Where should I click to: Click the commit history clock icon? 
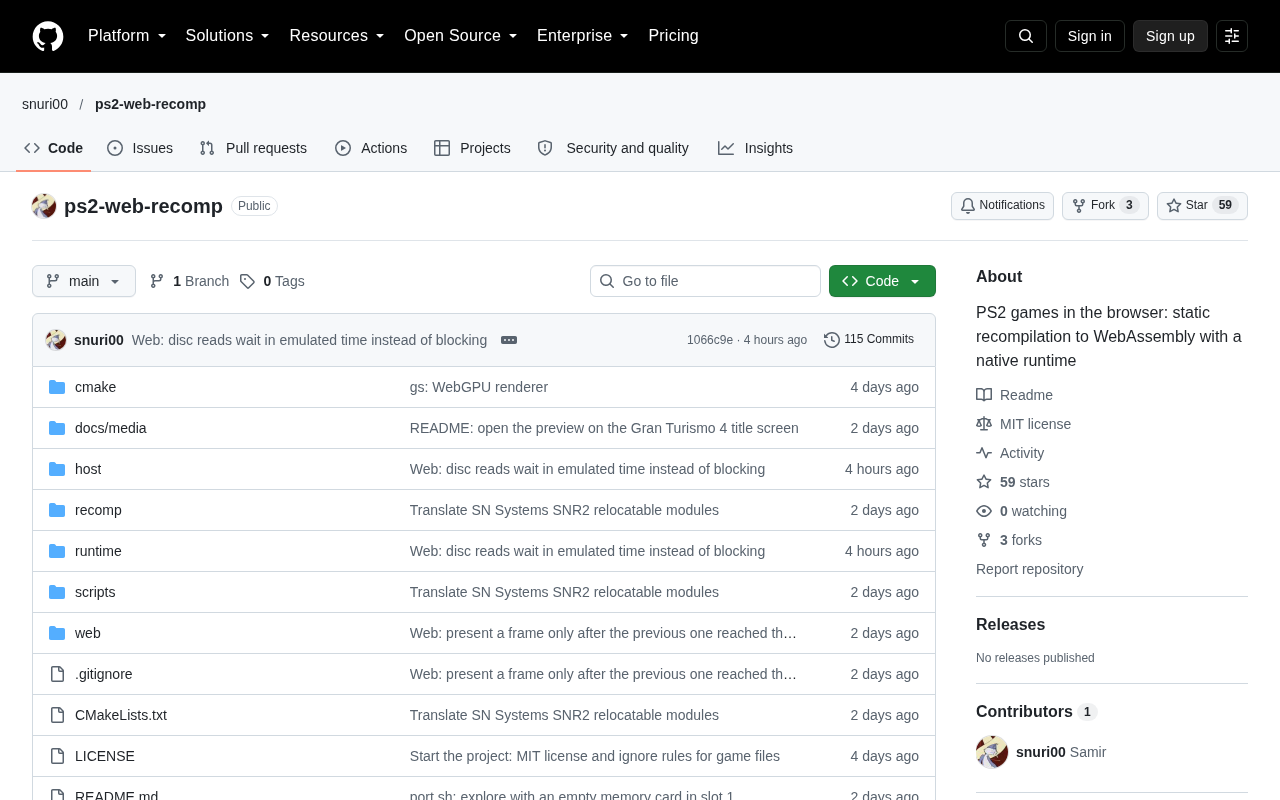coord(832,340)
